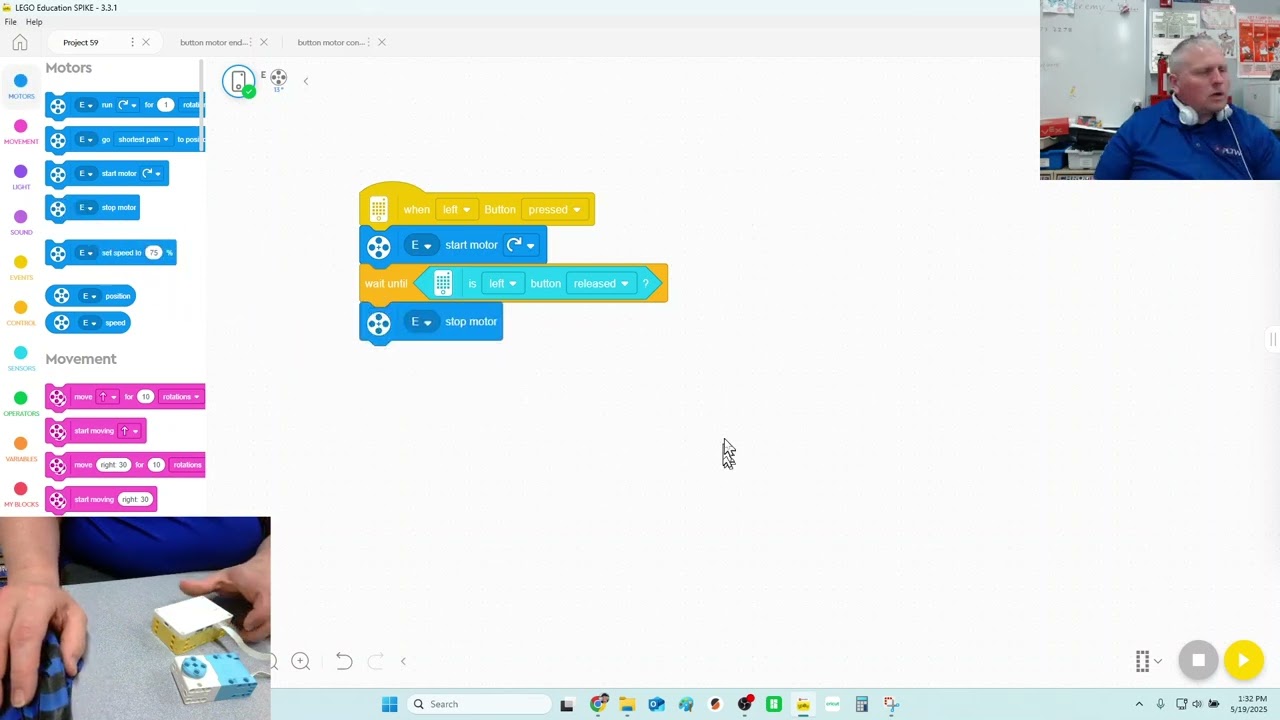Edit rotations value 1 in run block

[166, 105]
